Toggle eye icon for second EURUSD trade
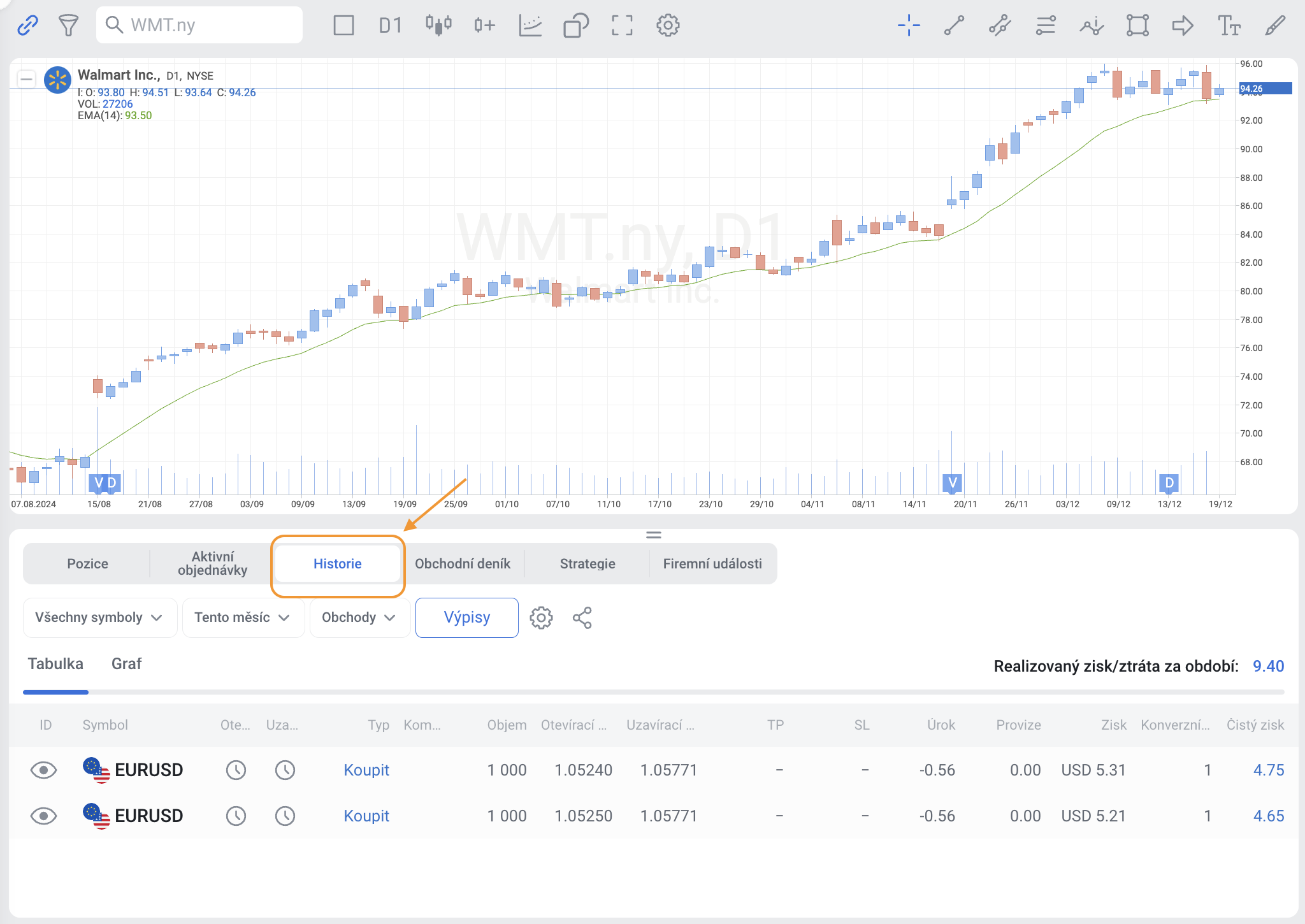1305x924 pixels. [x=43, y=816]
